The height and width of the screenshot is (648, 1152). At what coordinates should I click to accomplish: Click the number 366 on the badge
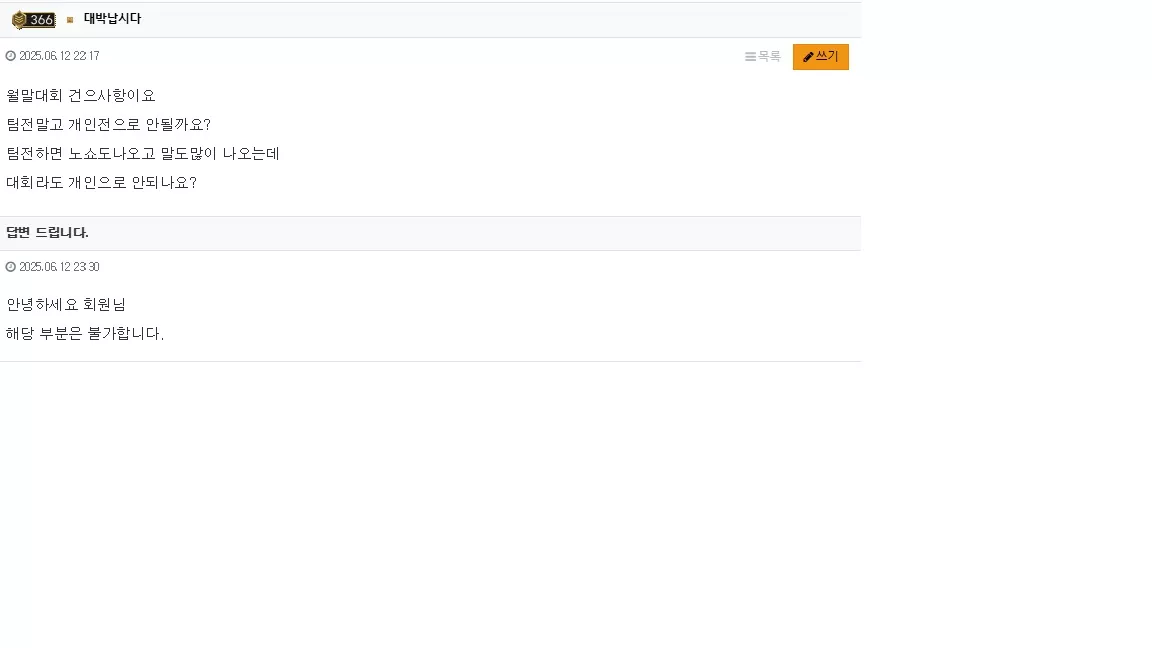(x=41, y=20)
